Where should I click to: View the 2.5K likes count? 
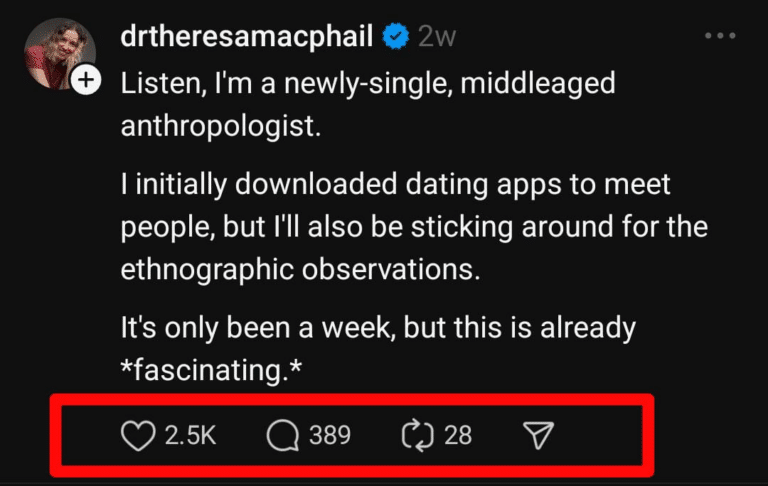tap(189, 435)
